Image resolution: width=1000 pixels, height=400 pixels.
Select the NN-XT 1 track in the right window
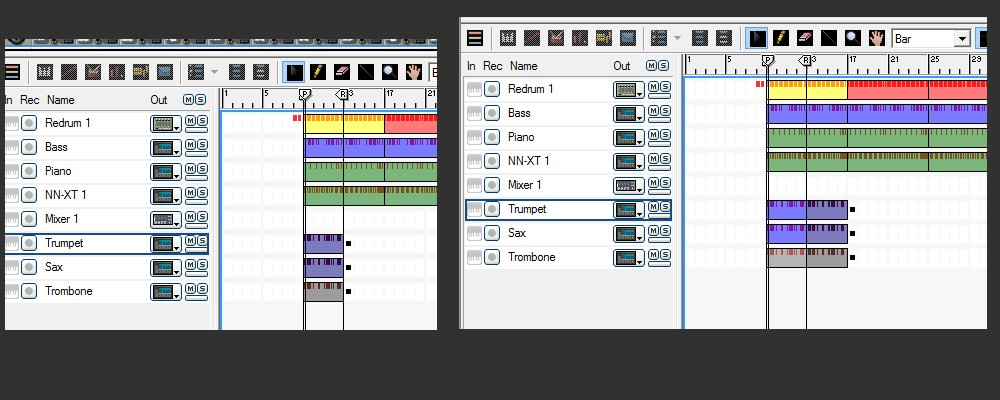[530, 161]
